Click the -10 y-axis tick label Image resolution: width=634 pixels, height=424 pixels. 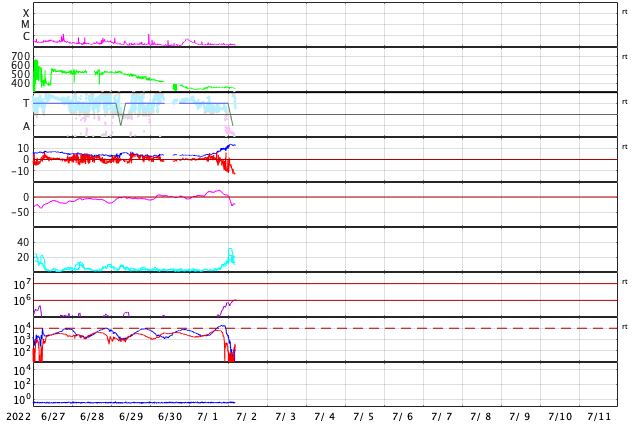[20, 171]
